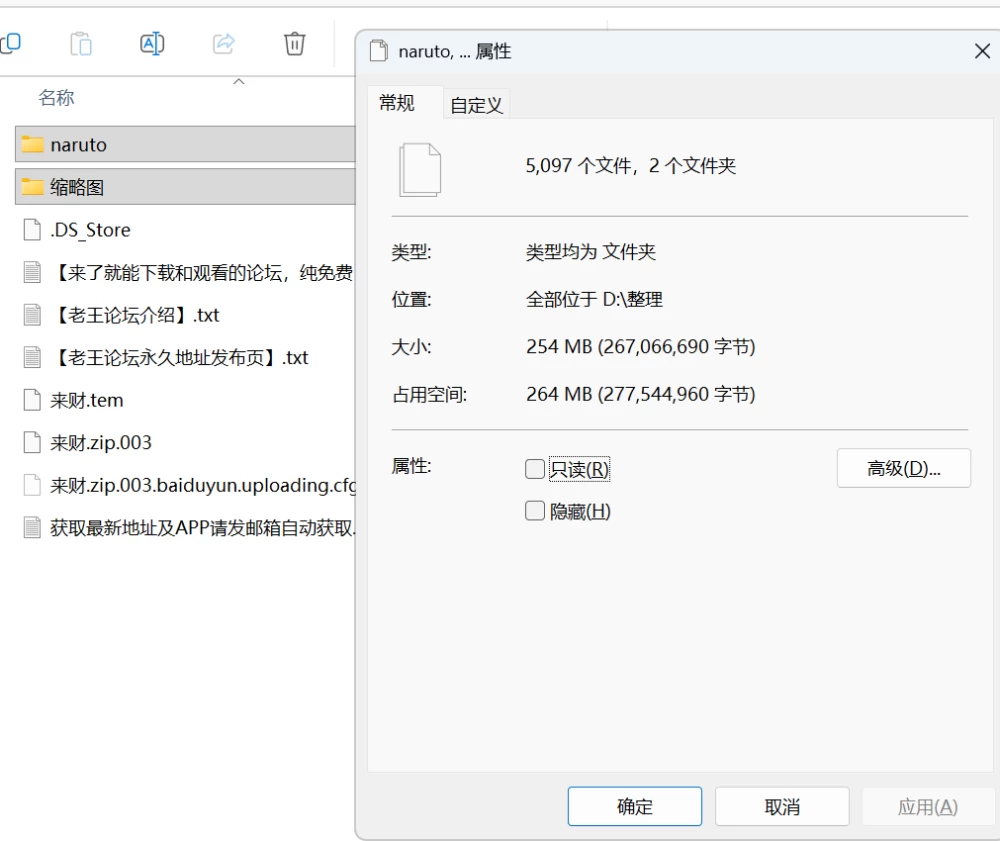The image size is (1000, 841).
Task: Click the Rename icon in Explorer toolbar
Action: [152, 43]
